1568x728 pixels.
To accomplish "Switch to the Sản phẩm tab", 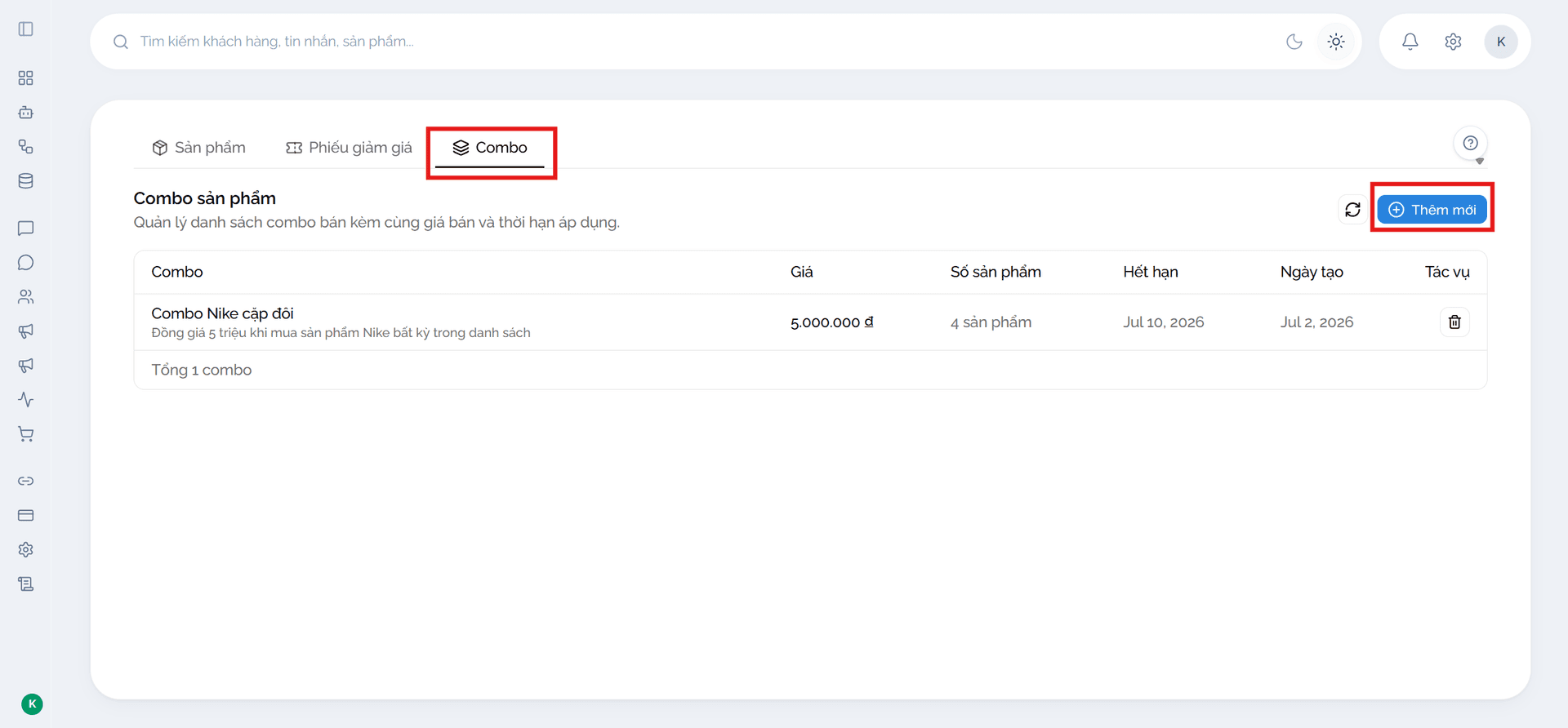I will (198, 148).
